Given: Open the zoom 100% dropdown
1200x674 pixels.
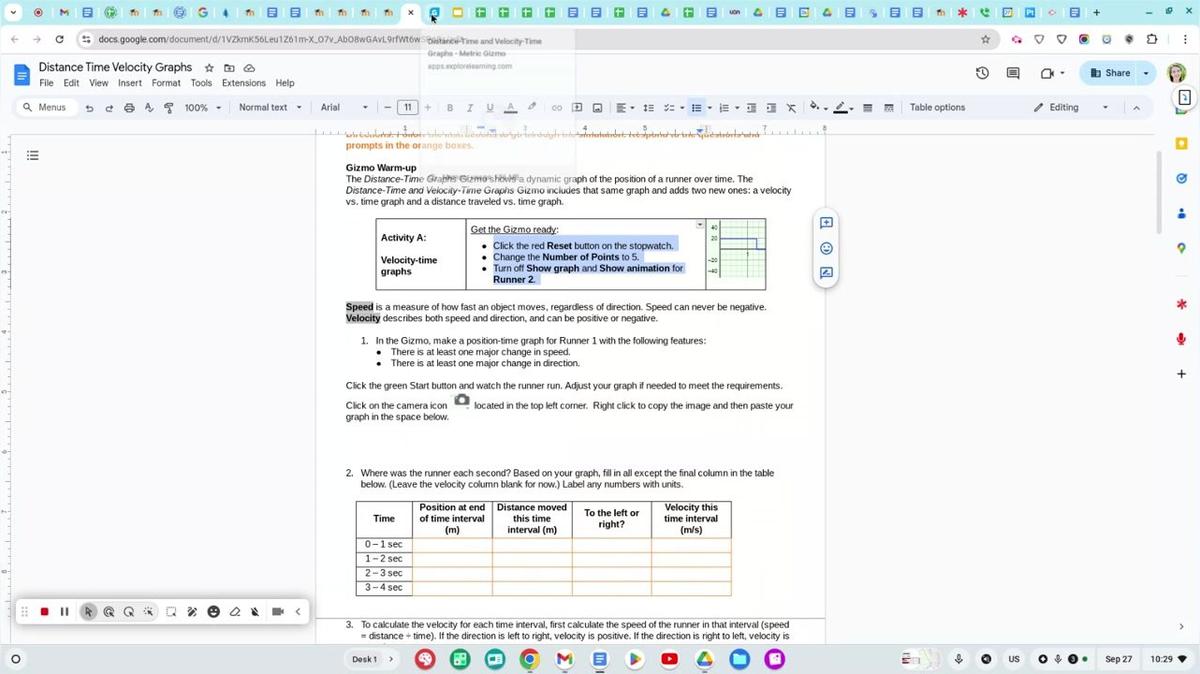Looking at the screenshot, I should (x=203, y=108).
